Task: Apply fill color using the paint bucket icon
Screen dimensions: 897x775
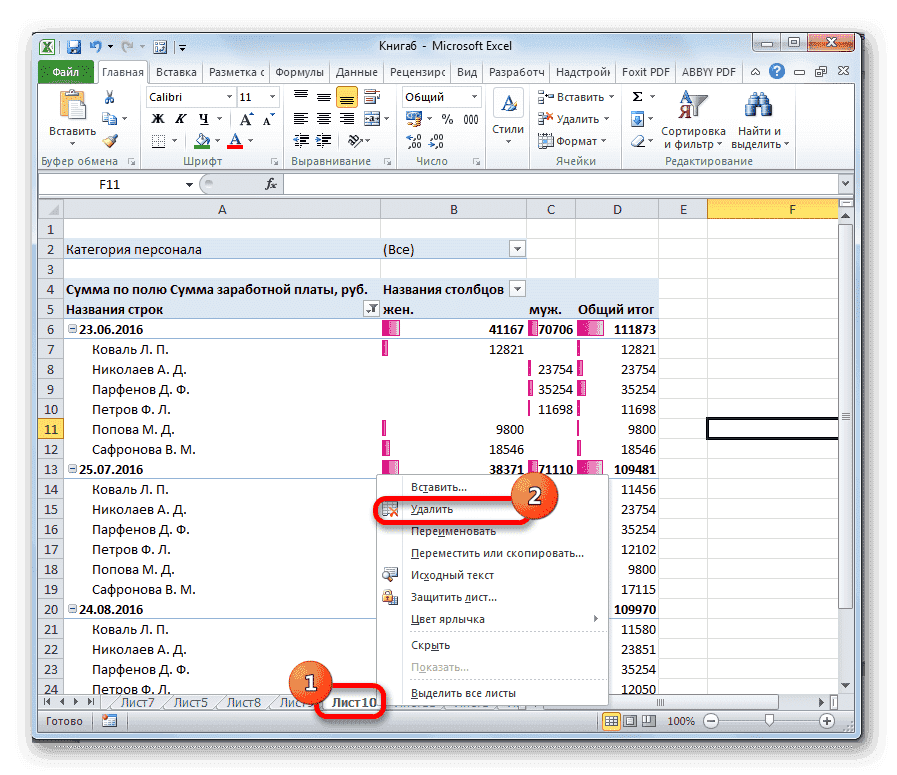Action: pyautogui.click(x=201, y=142)
